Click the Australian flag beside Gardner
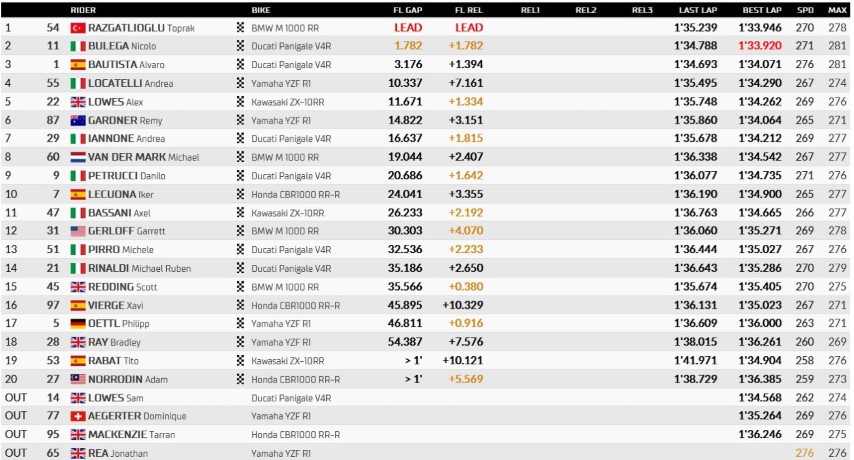 pos(78,120)
